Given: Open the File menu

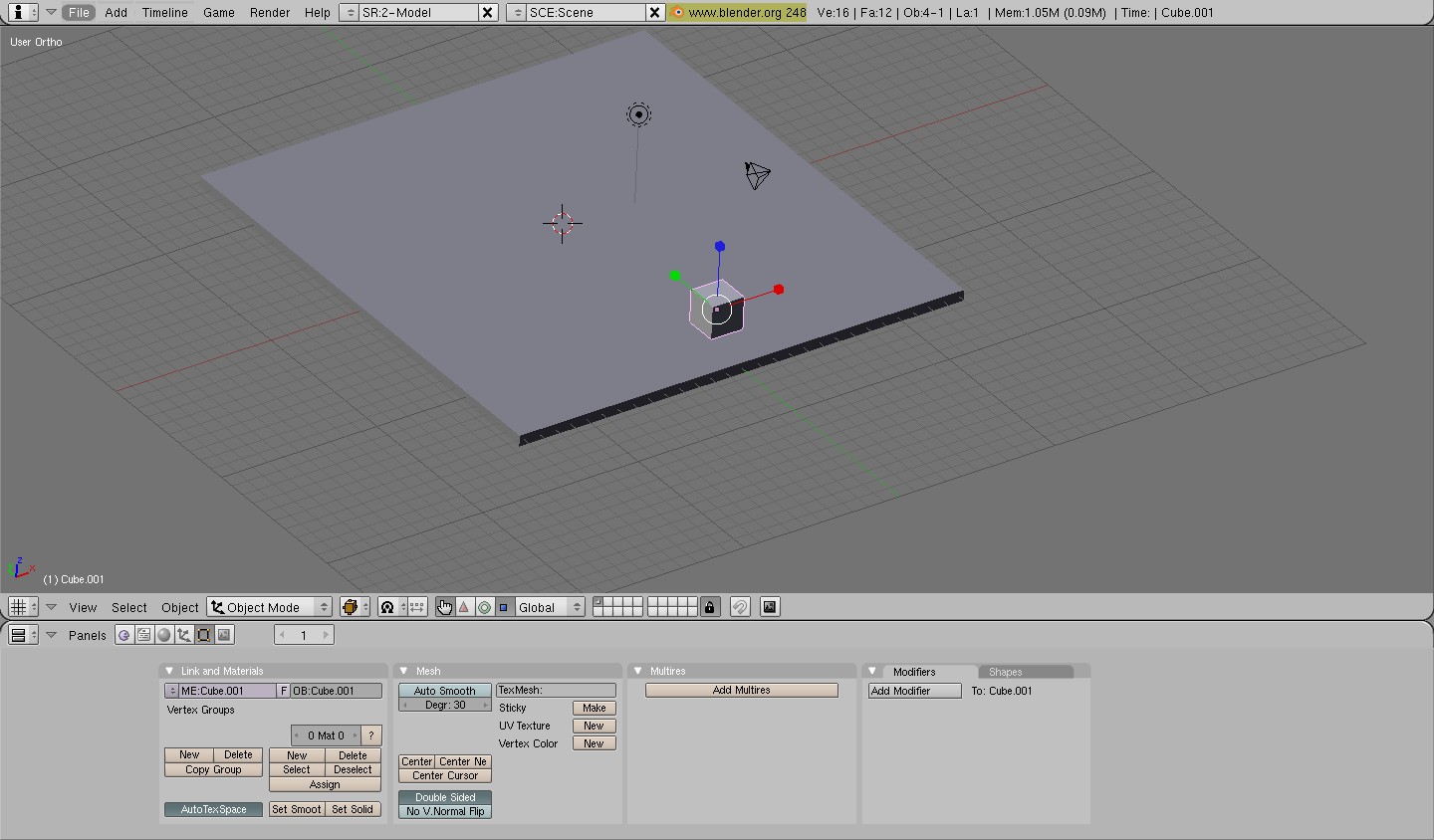Looking at the screenshot, I should click(x=79, y=12).
